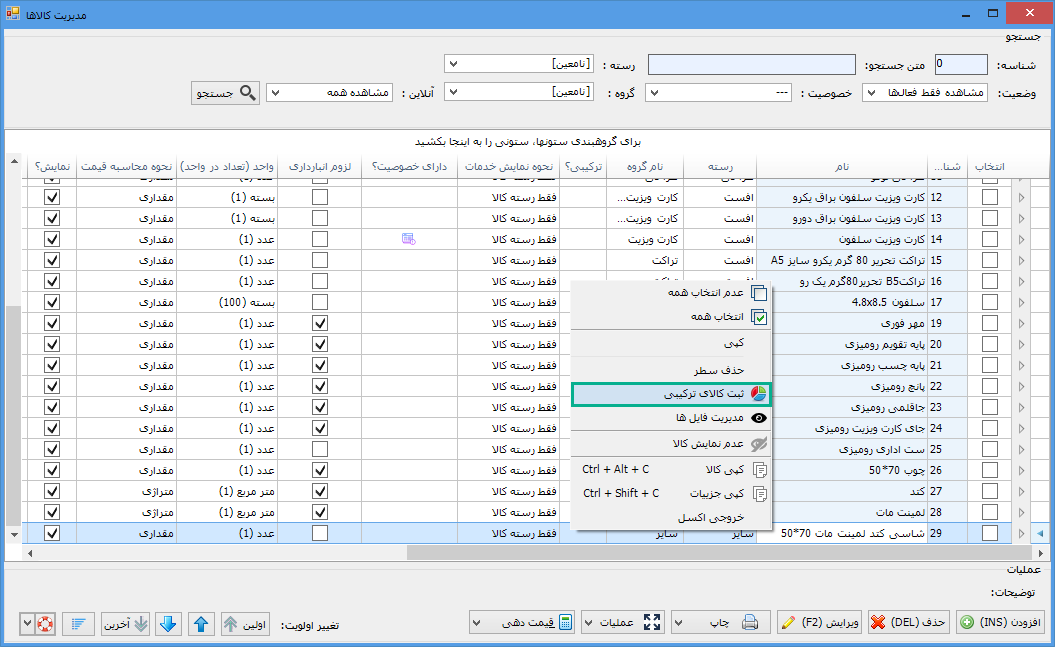The height and width of the screenshot is (647, 1055).
Task: Open the online (آنلاین) combo box
Action: click(x=329, y=93)
